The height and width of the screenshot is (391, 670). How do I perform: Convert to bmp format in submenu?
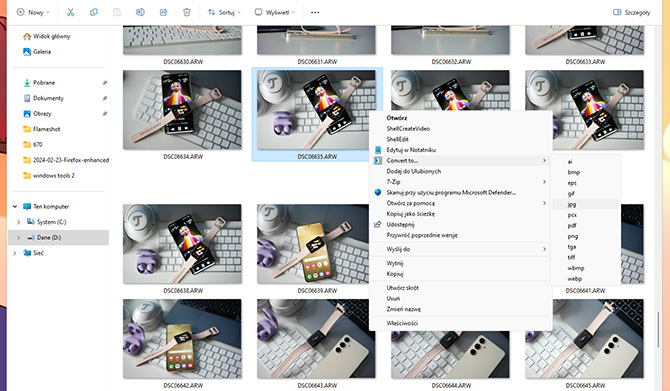(x=585, y=172)
